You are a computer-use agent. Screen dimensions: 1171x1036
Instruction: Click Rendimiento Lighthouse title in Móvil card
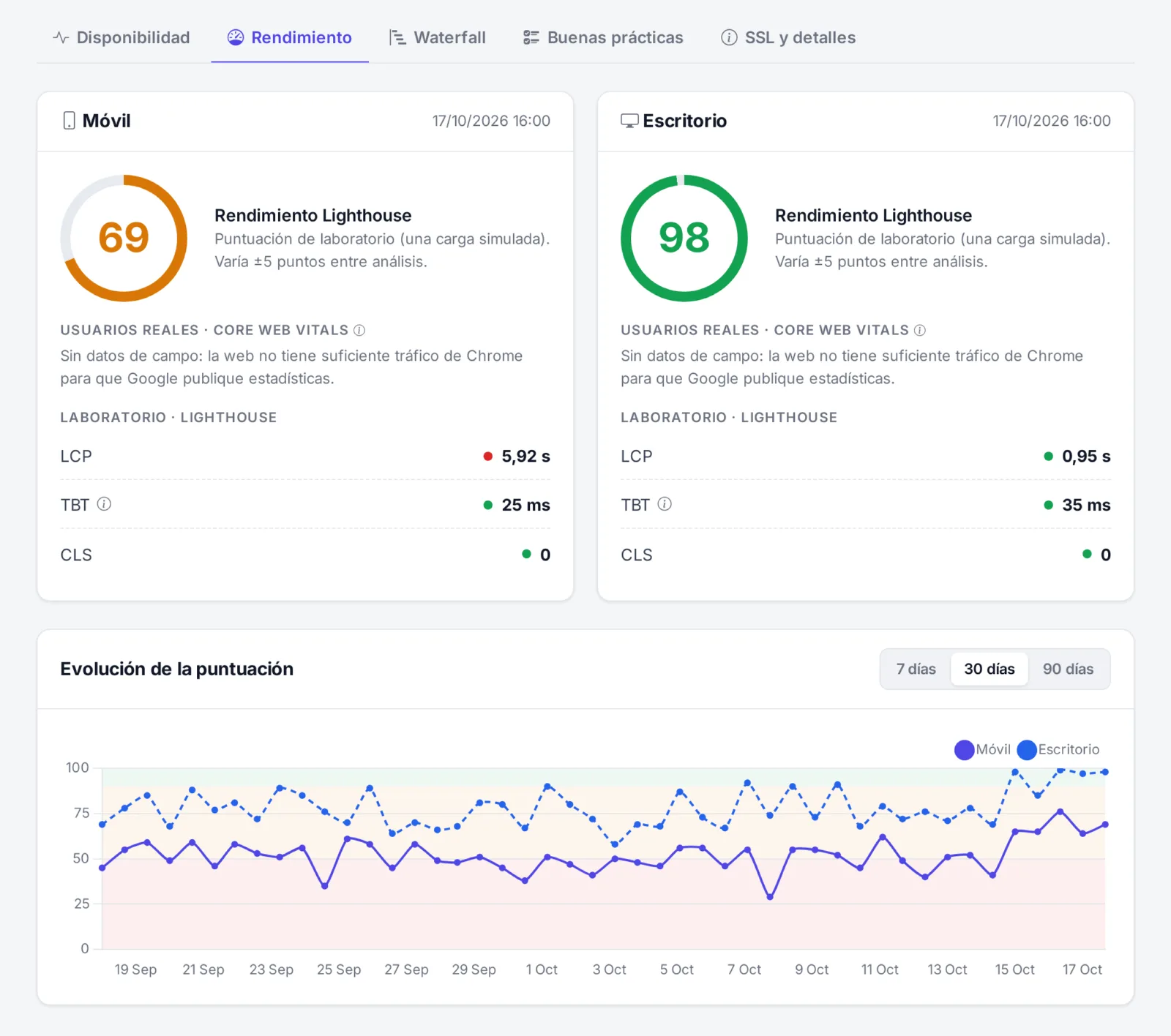point(313,215)
